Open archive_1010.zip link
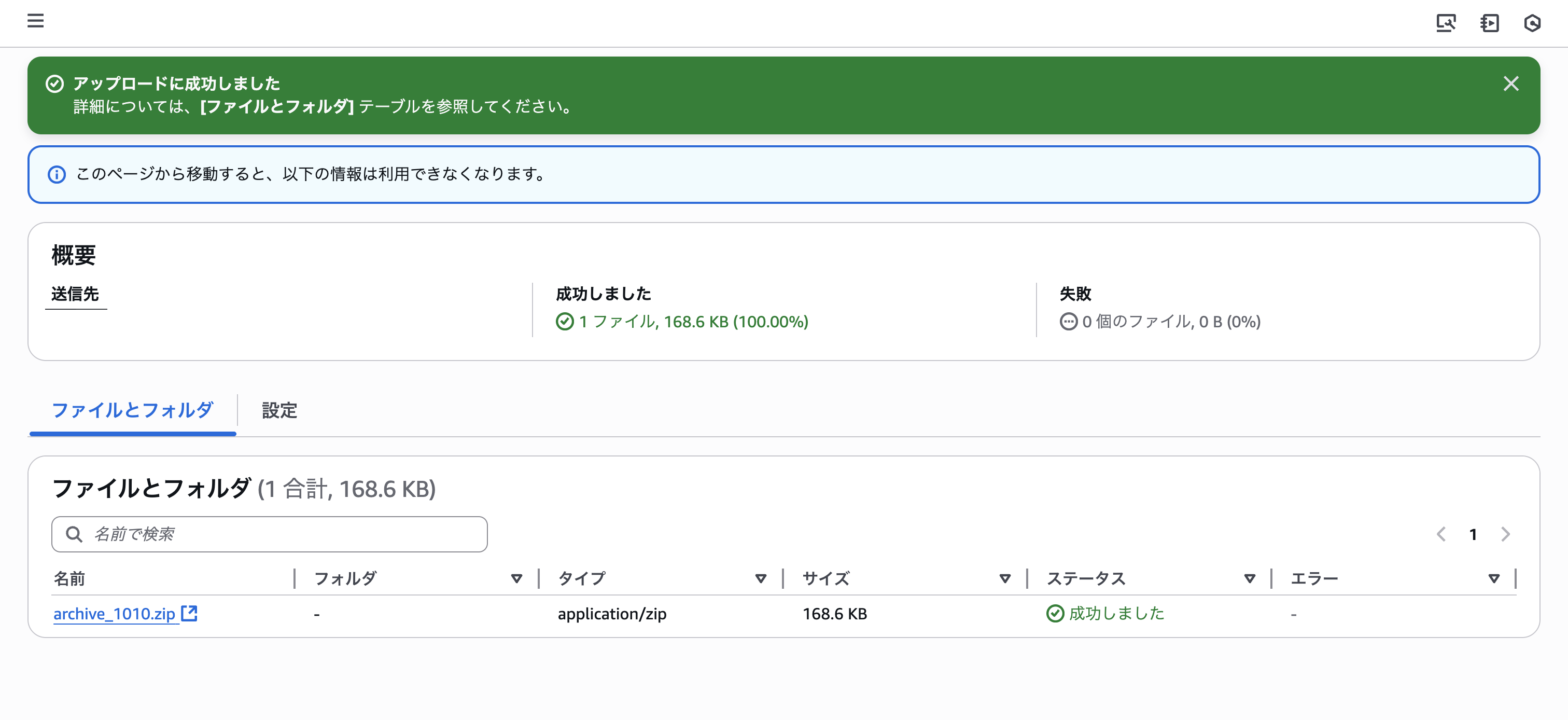The height and width of the screenshot is (720, 1568). click(115, 614)
